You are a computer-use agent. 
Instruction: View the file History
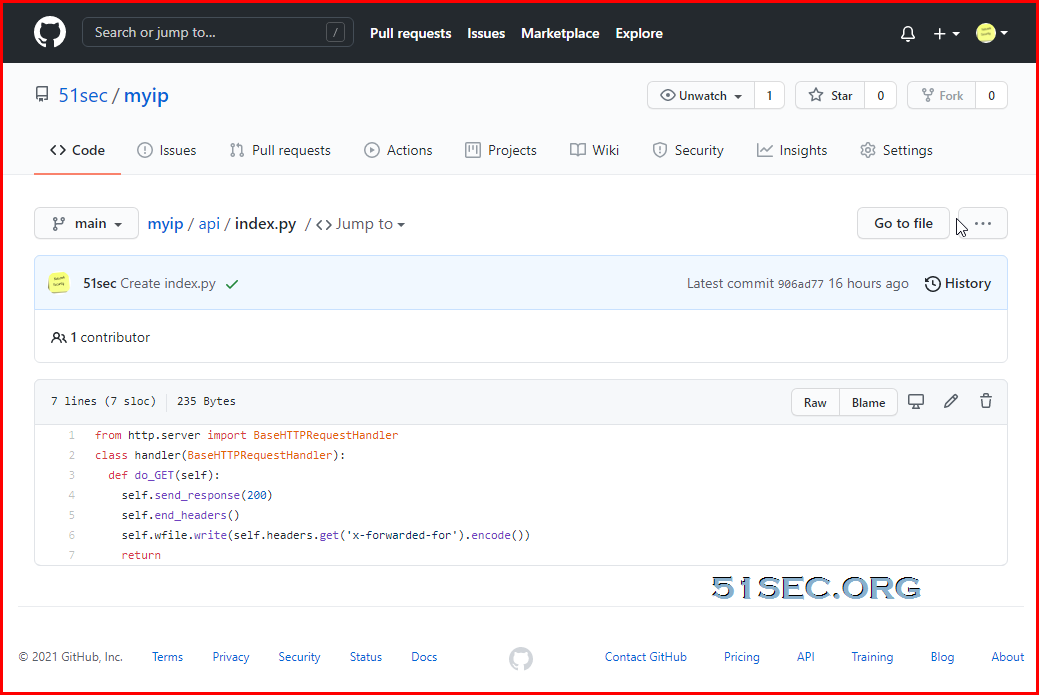click(957, 284)
